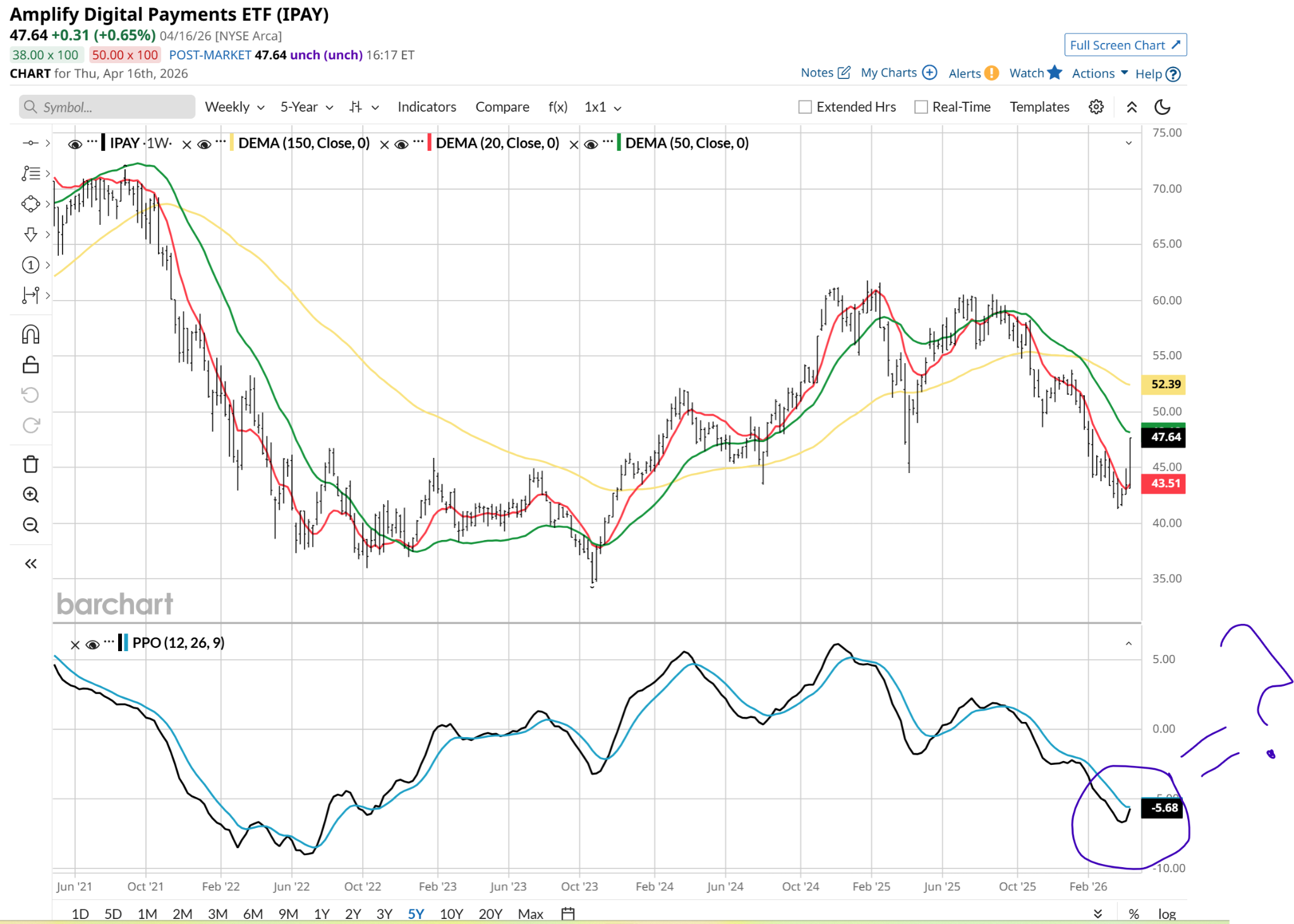Hide the PPO indicator with eye icon
The height and width of the screenshot is (924, 1294).
[x=92, y=644]
